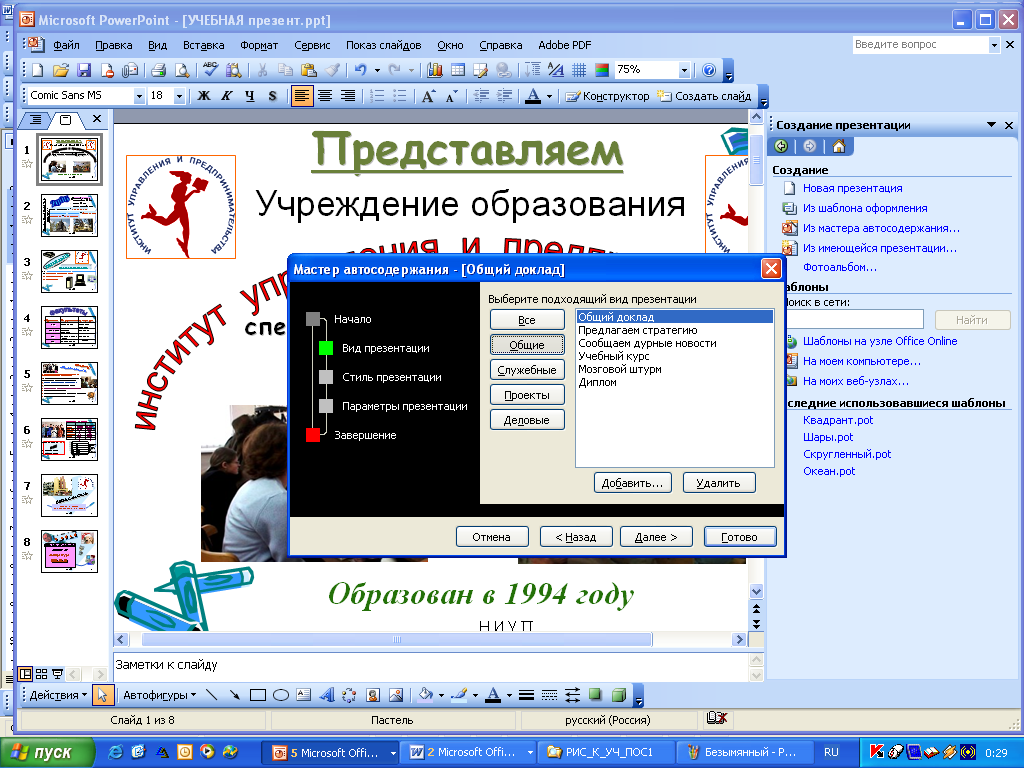
Task: Open the font size dropdown 18
Action: (179, 96)
